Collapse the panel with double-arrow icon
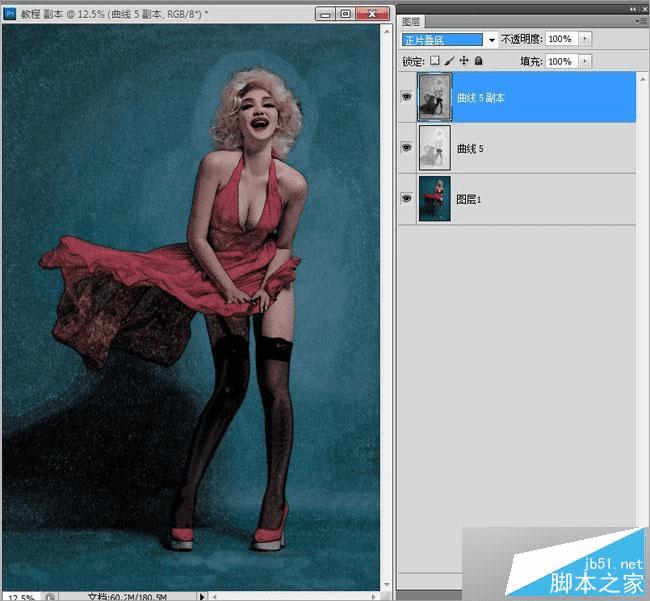Viewport: 650px width, 601px height. (633, 9)
